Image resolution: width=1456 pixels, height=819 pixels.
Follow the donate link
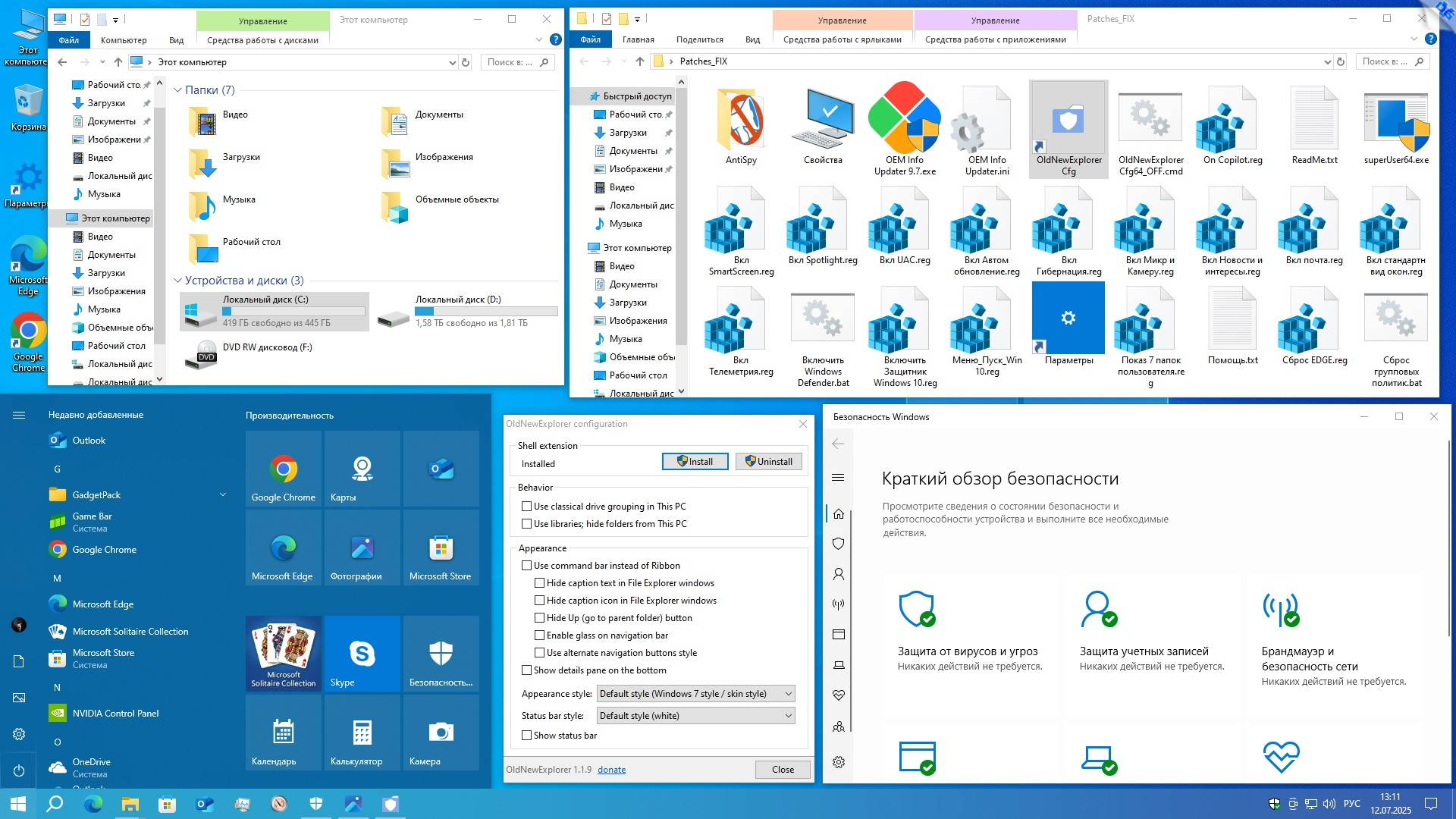click(611, 770)
